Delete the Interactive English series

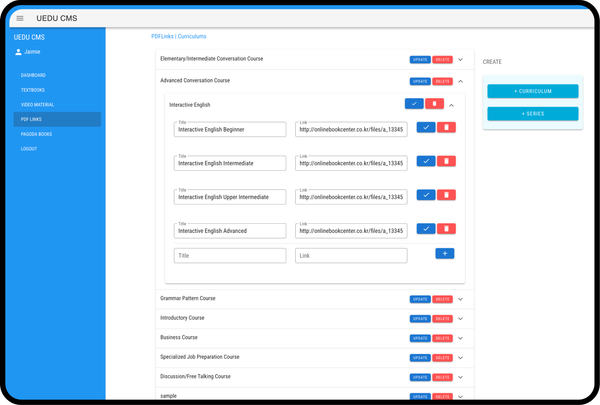click(434, 104)
